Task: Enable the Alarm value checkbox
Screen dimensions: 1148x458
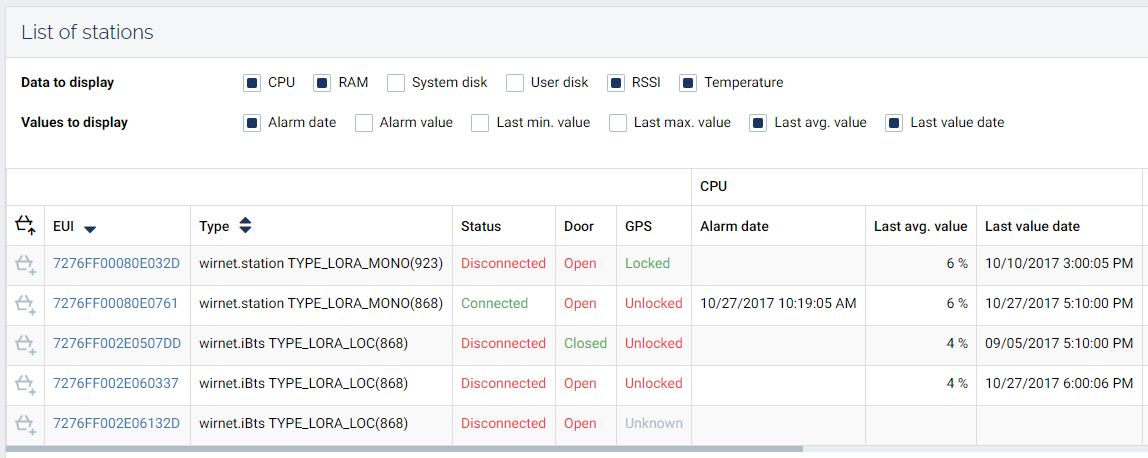Action: [x=364, y=123]
